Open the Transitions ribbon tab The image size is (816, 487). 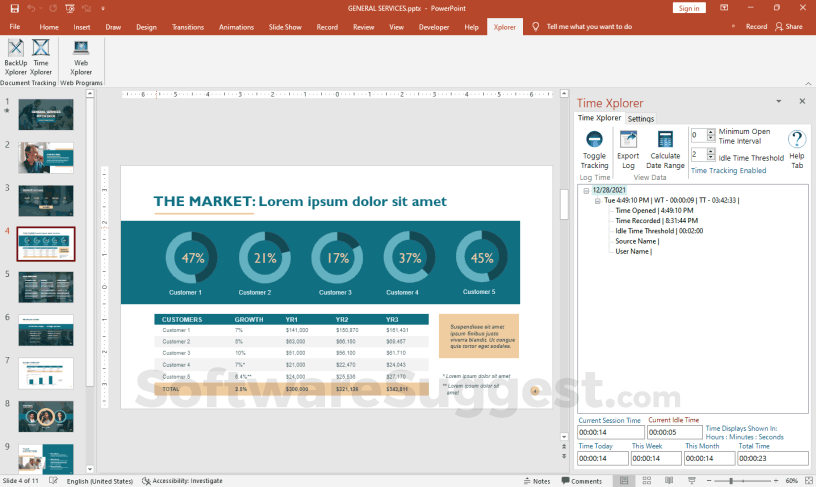coord(187,27)
